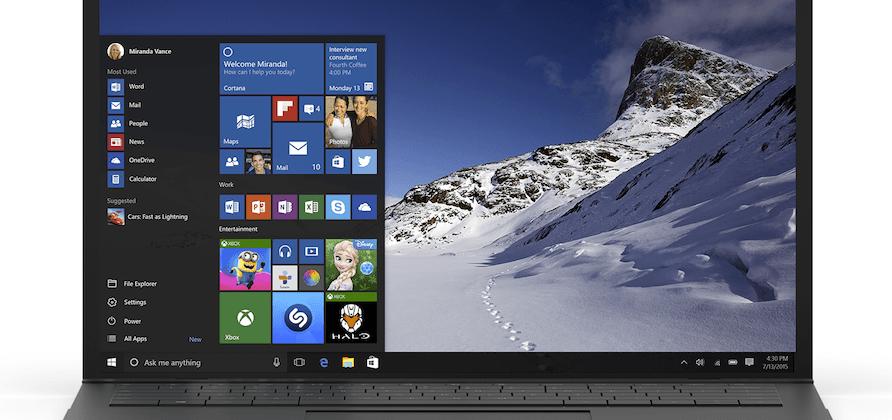Open the volume control in system tray

tap(700, 362)
